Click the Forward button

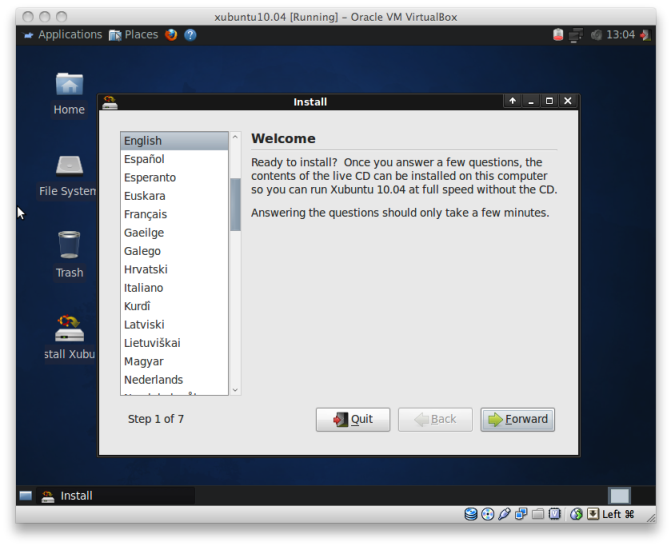517,419
